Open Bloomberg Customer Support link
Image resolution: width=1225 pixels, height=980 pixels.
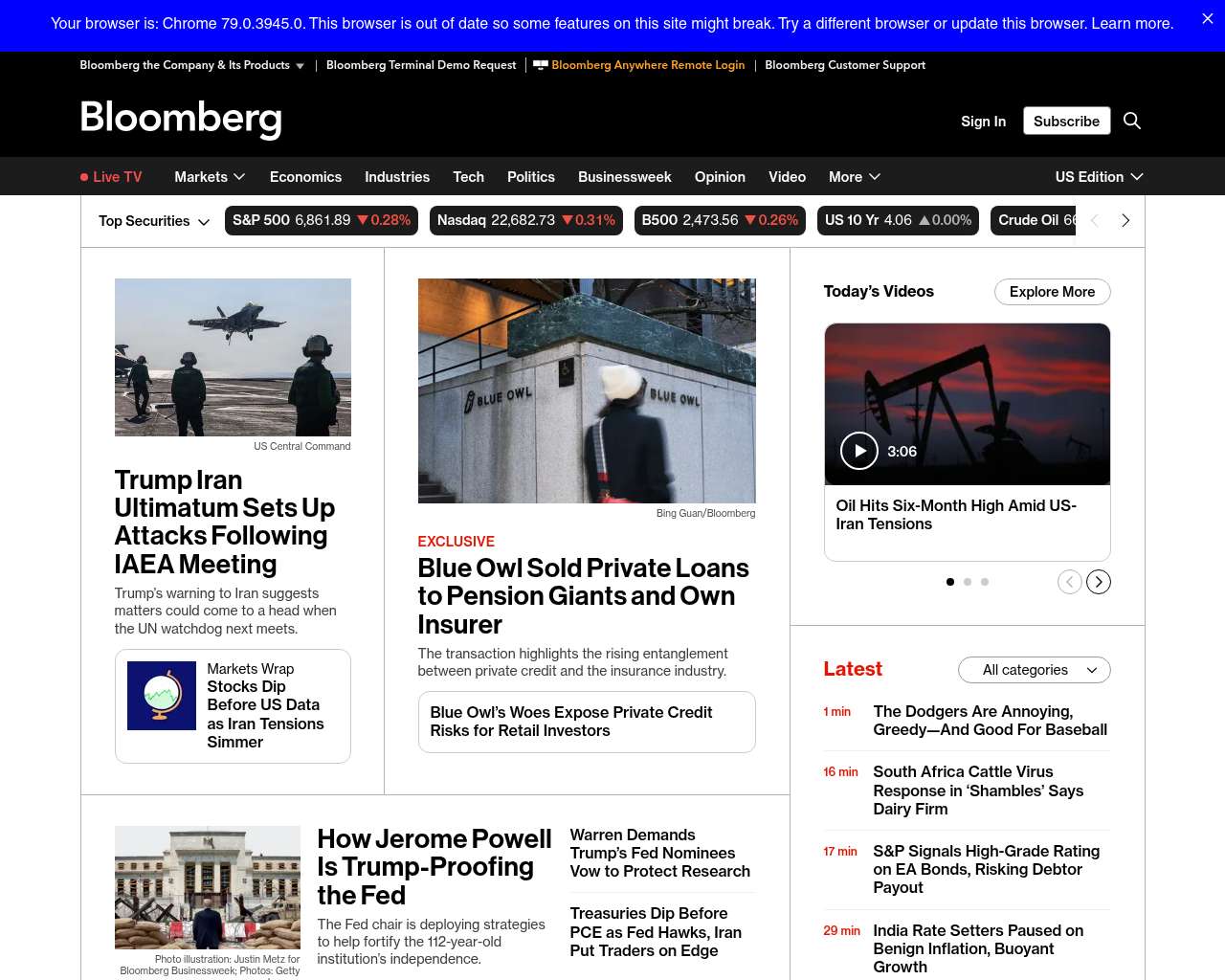click(845, 65)
